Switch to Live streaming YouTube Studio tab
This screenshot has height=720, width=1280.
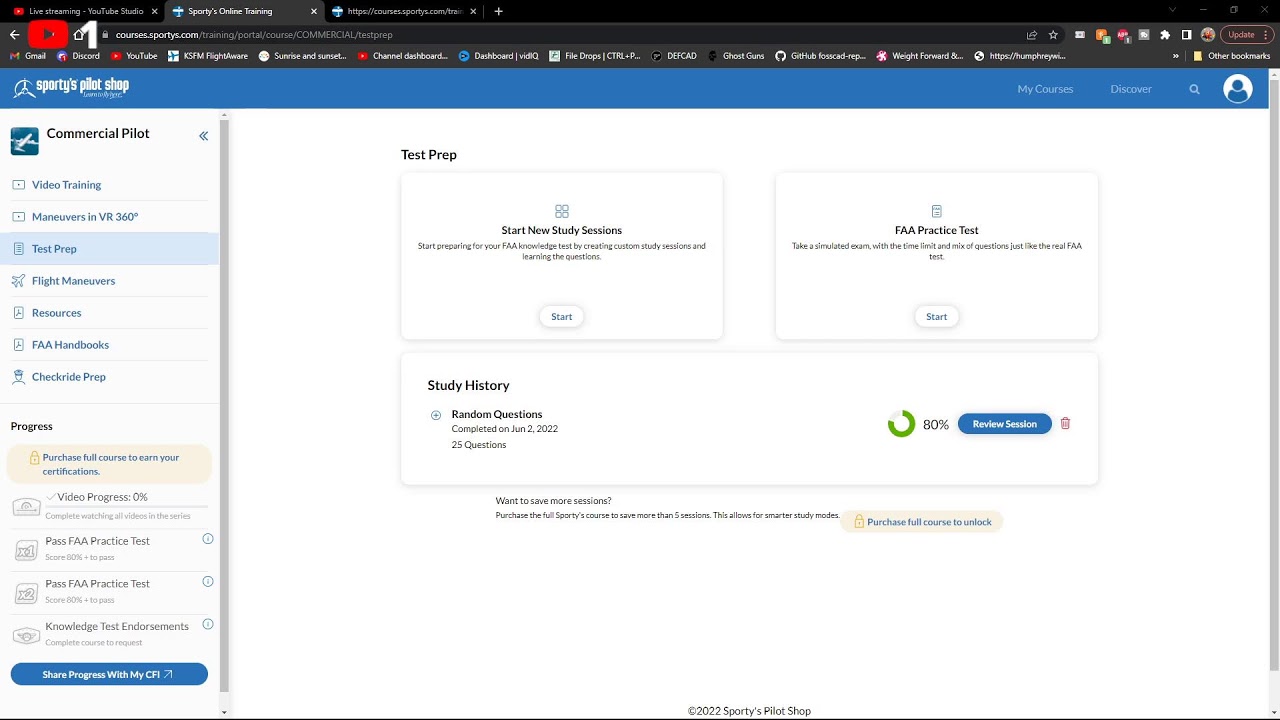click(84, 11)
